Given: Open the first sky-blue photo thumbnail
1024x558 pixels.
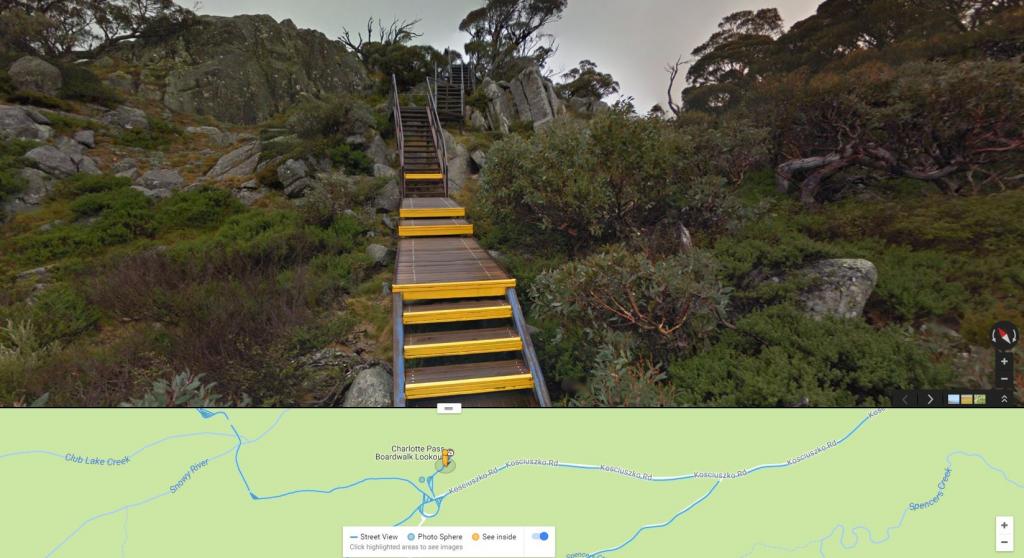Looking at the screenshot, I should tap(953, 399).
